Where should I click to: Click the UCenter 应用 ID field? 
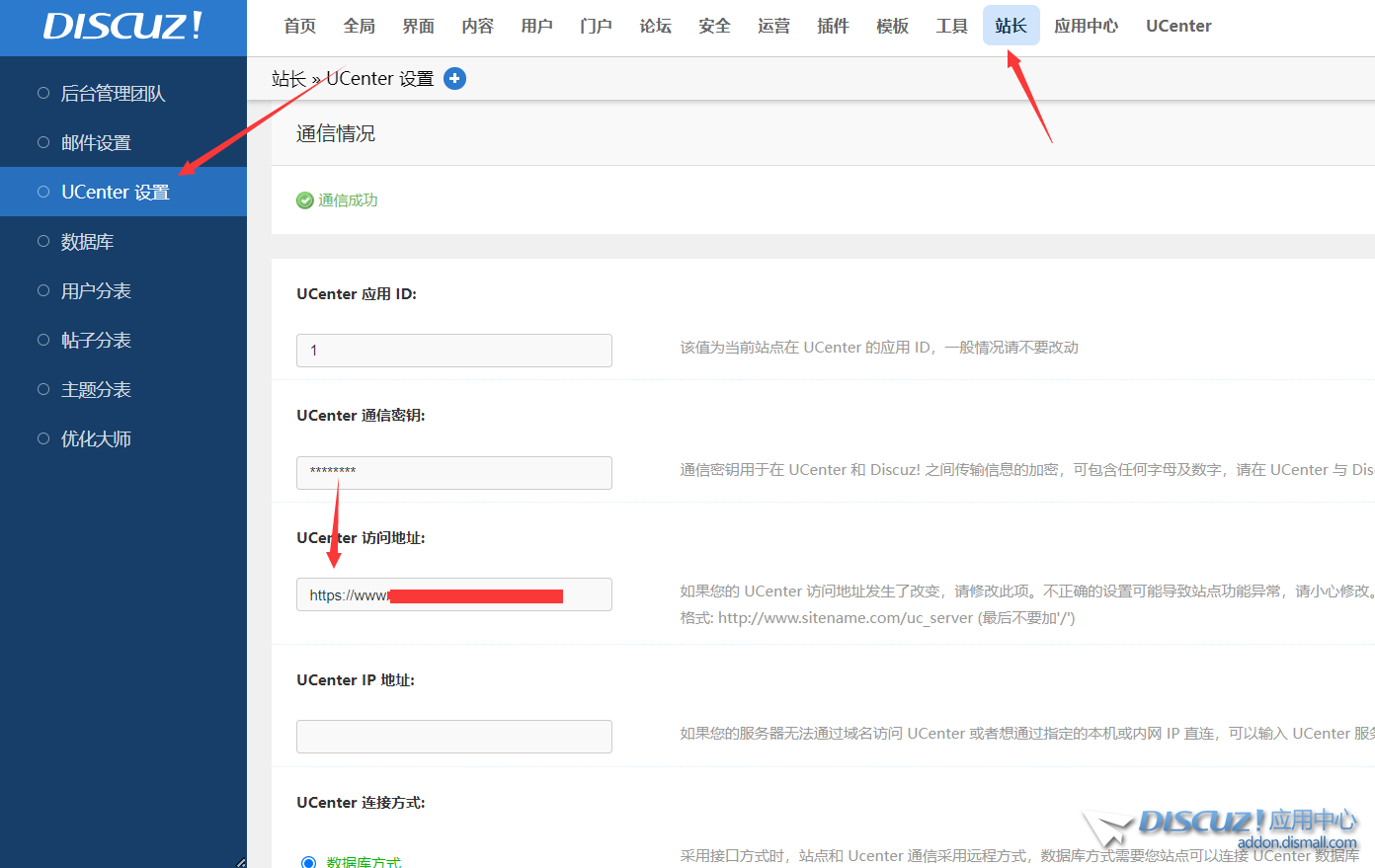(x=453, y=351)
